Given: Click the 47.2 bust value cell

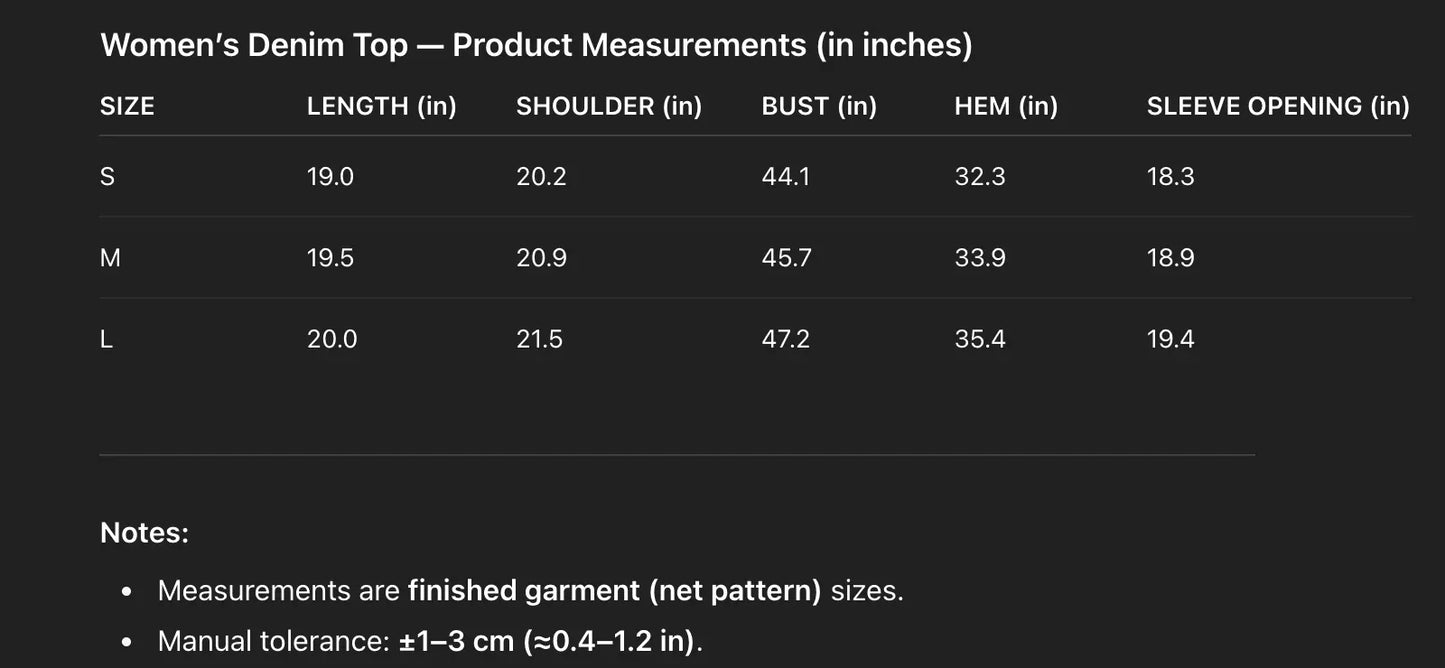Looking at the screenshot, I should pos(786,339).
